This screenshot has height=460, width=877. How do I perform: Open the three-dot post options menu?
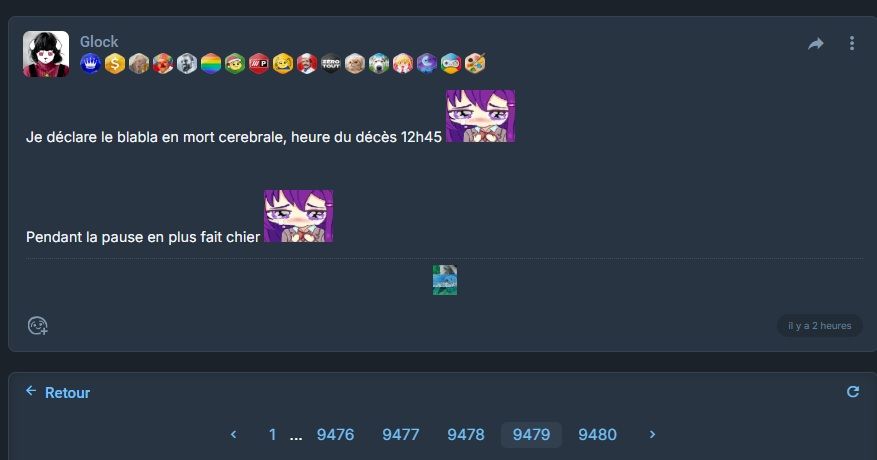click(852, 43)
